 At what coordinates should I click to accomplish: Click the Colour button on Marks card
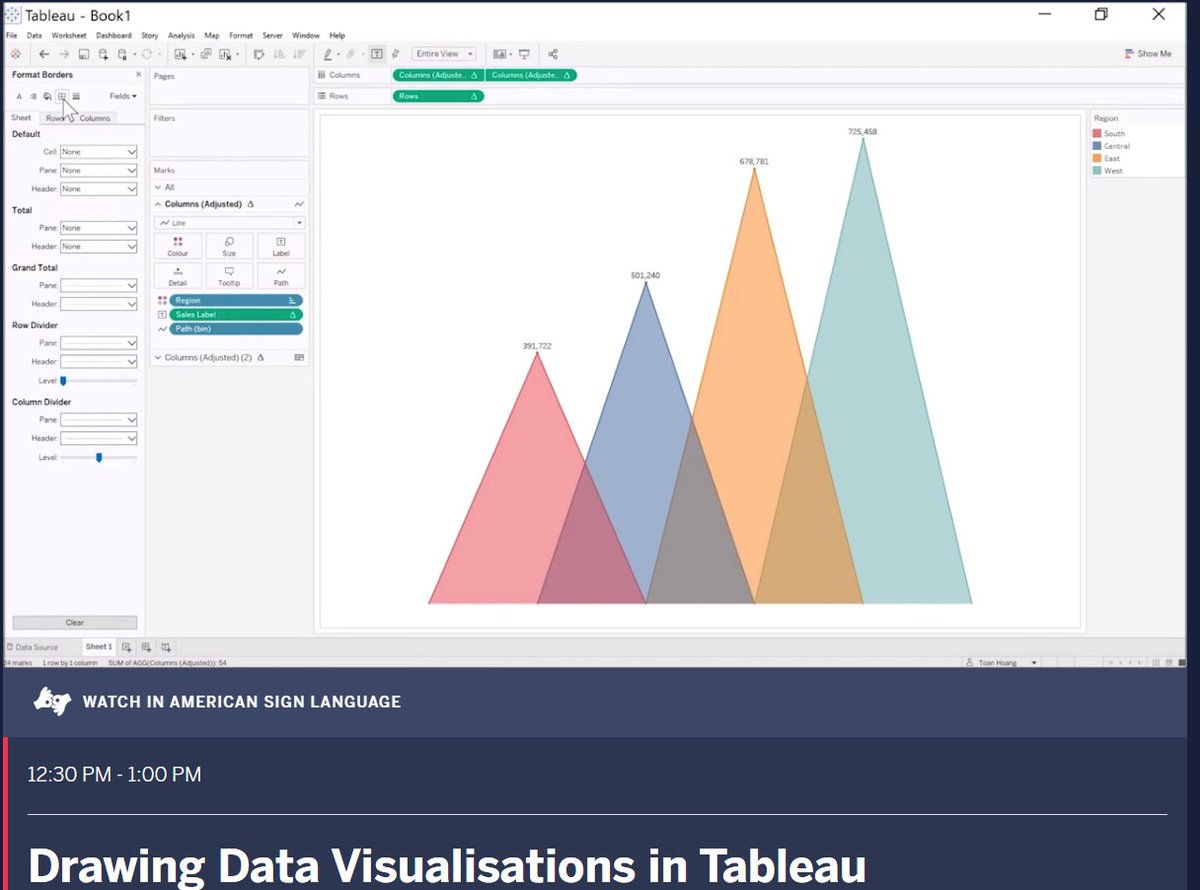[x=177, y=246]
